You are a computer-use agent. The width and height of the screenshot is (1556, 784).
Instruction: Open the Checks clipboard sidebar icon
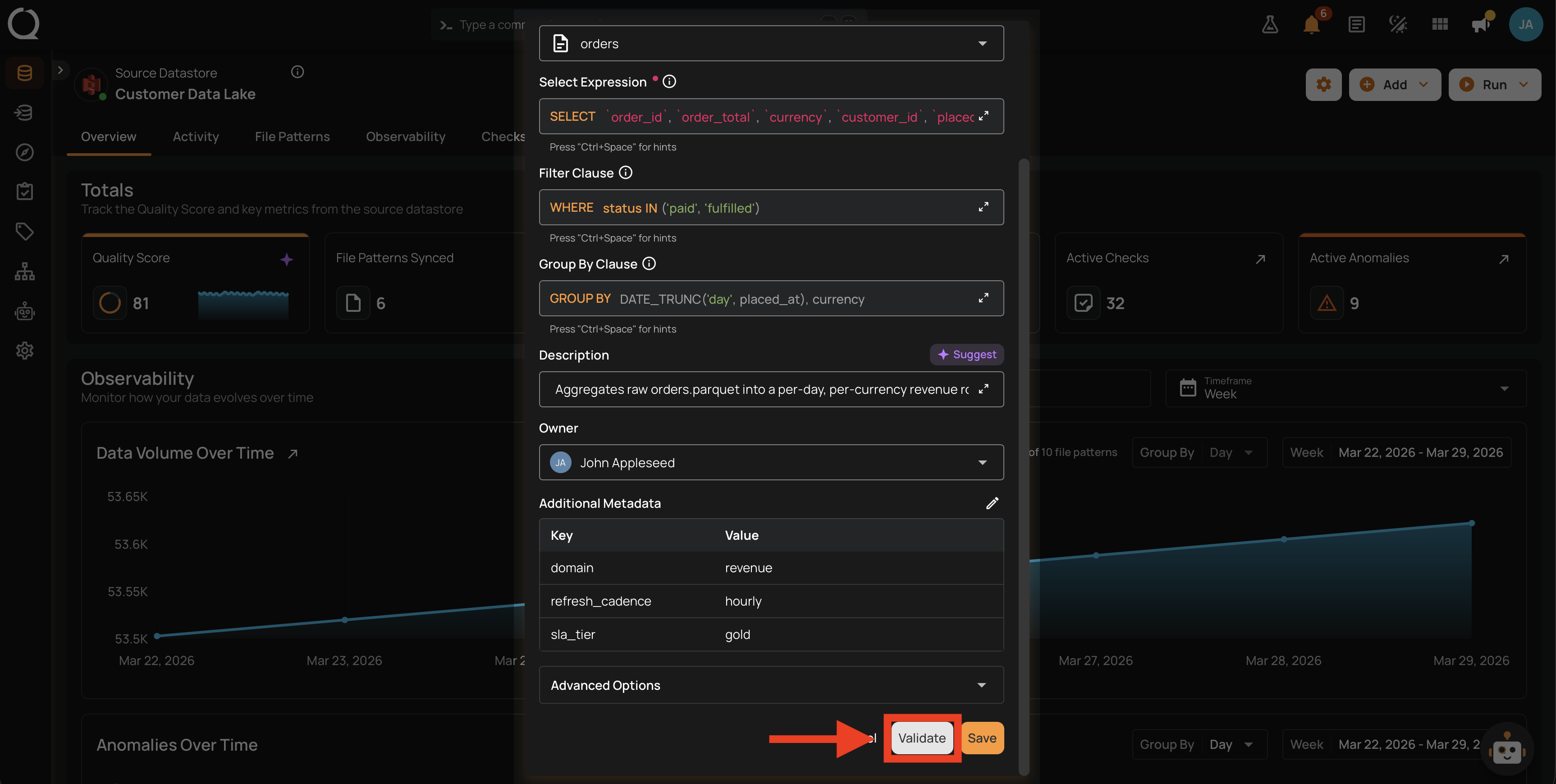pyautogui.click(x=25, y=191)
